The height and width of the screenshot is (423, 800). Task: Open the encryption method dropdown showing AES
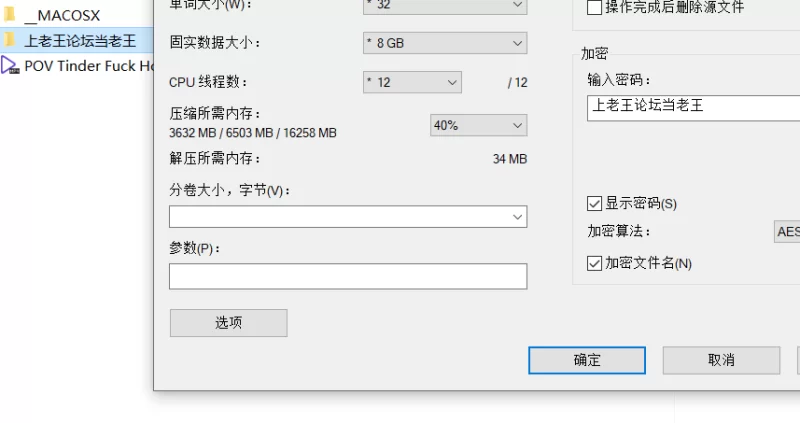(x=787, y=232)
